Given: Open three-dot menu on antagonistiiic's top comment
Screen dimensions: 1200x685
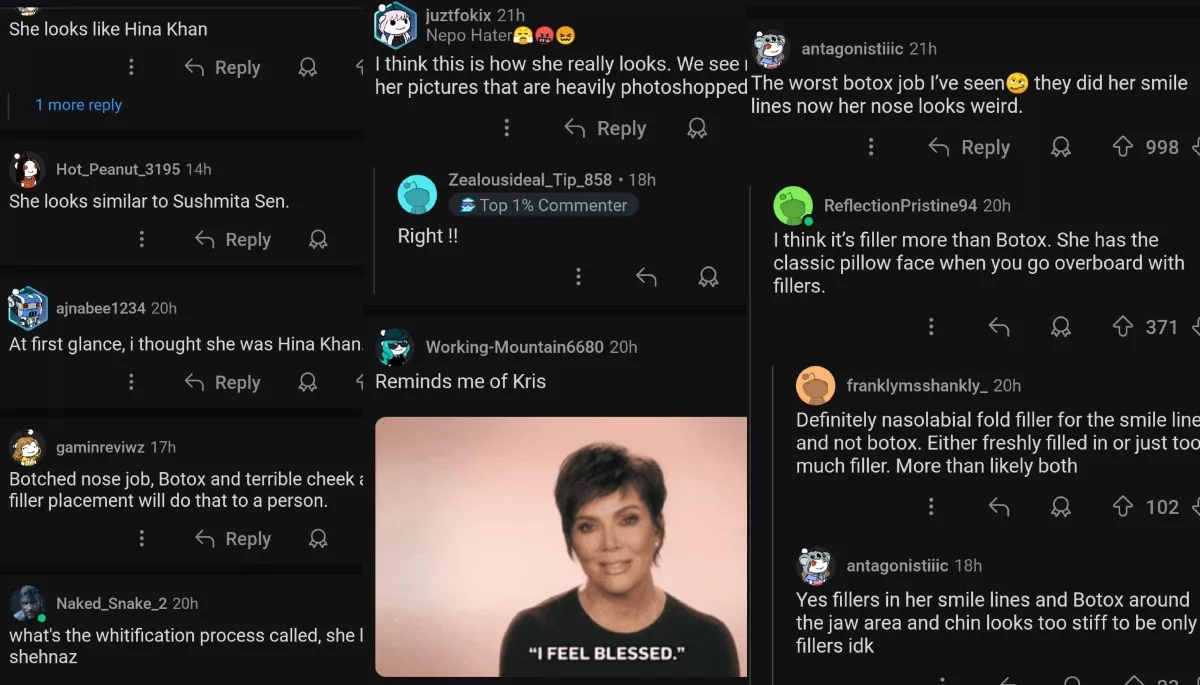Looking at the screenshot, I should pyautogui.click(x=870, y=147).
